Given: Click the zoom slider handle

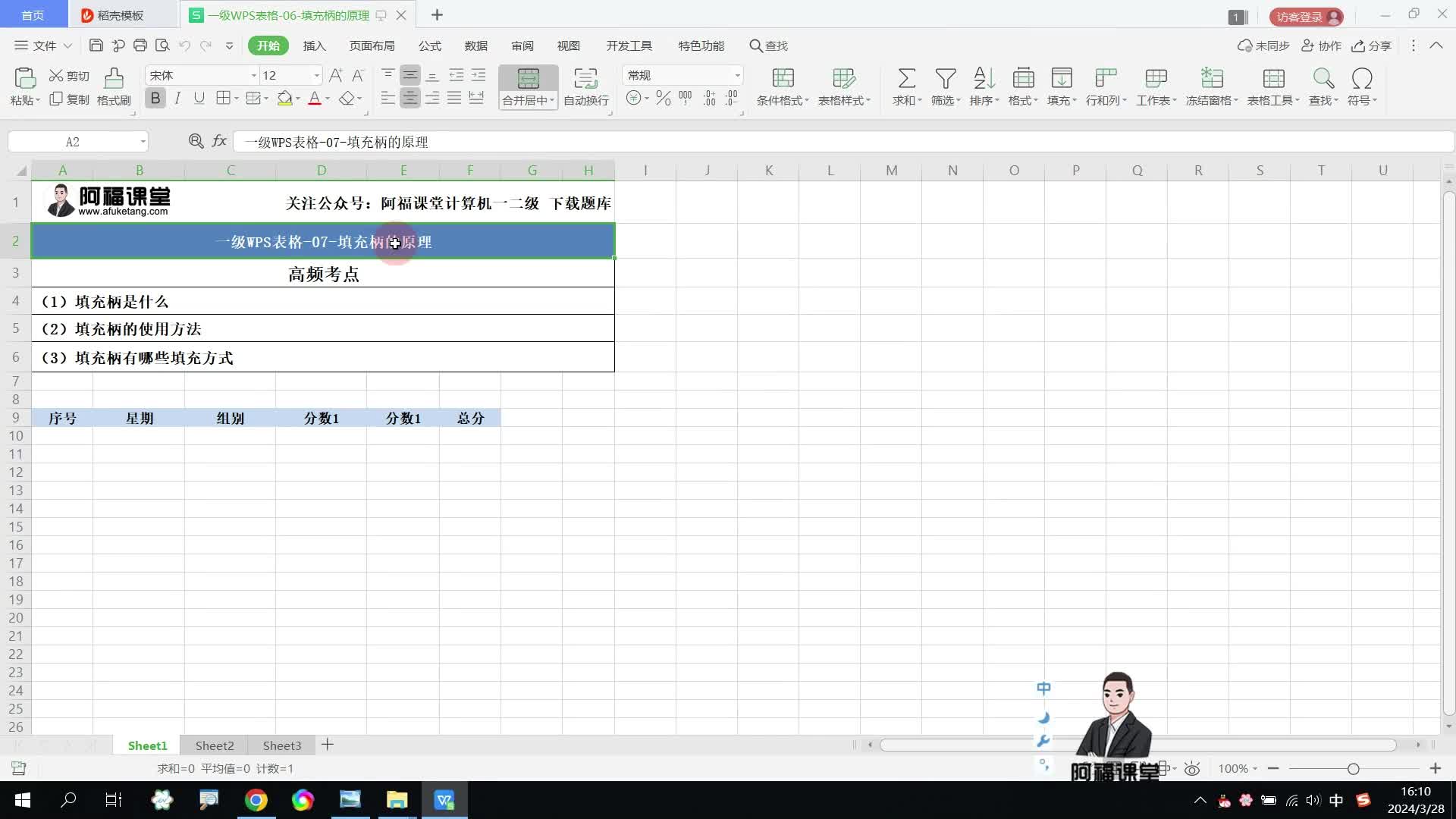Looking at the screenshot, I should click(1353, 769).
